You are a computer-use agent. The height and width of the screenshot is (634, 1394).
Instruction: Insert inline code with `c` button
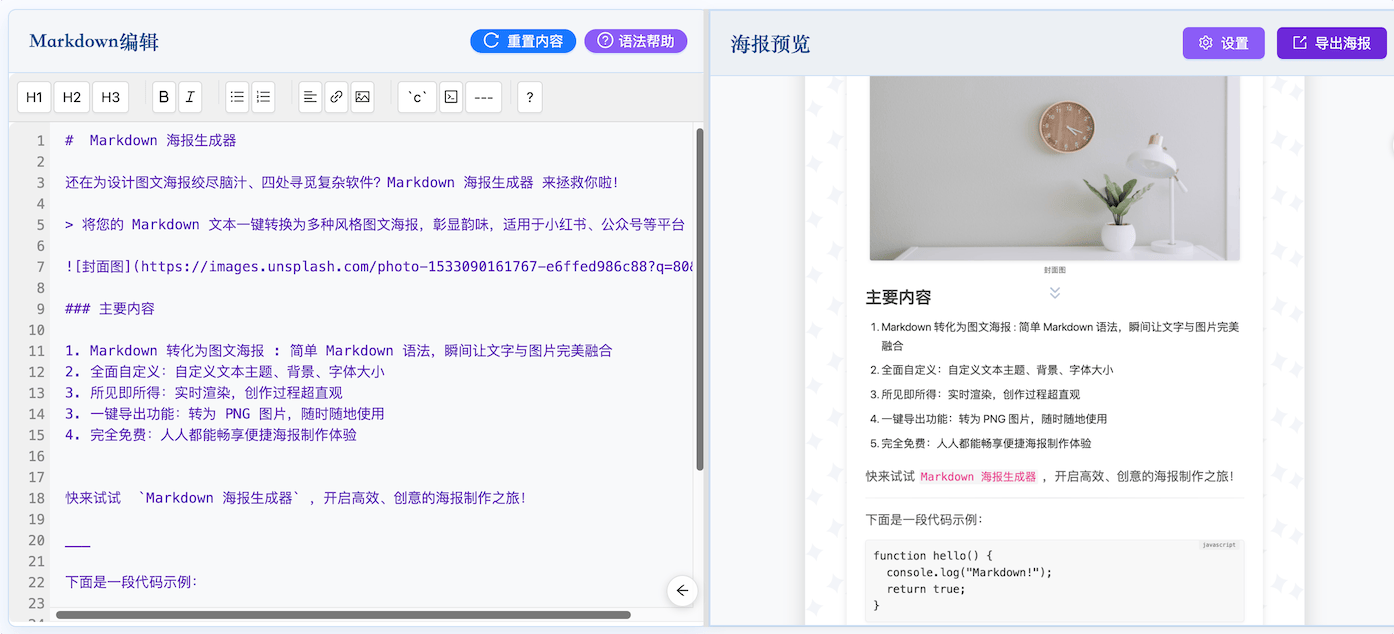[417, 97]
